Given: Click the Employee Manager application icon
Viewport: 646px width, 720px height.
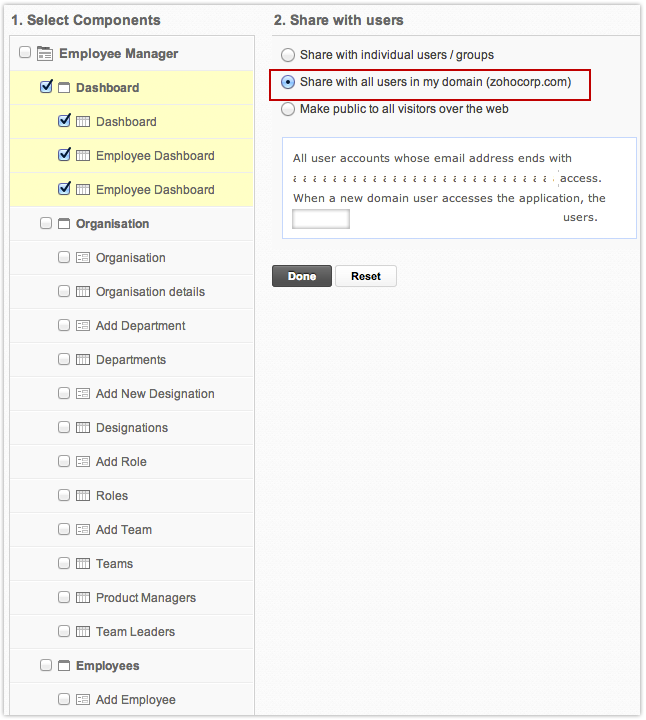Looking at the screenshot, I should (45, 54).
